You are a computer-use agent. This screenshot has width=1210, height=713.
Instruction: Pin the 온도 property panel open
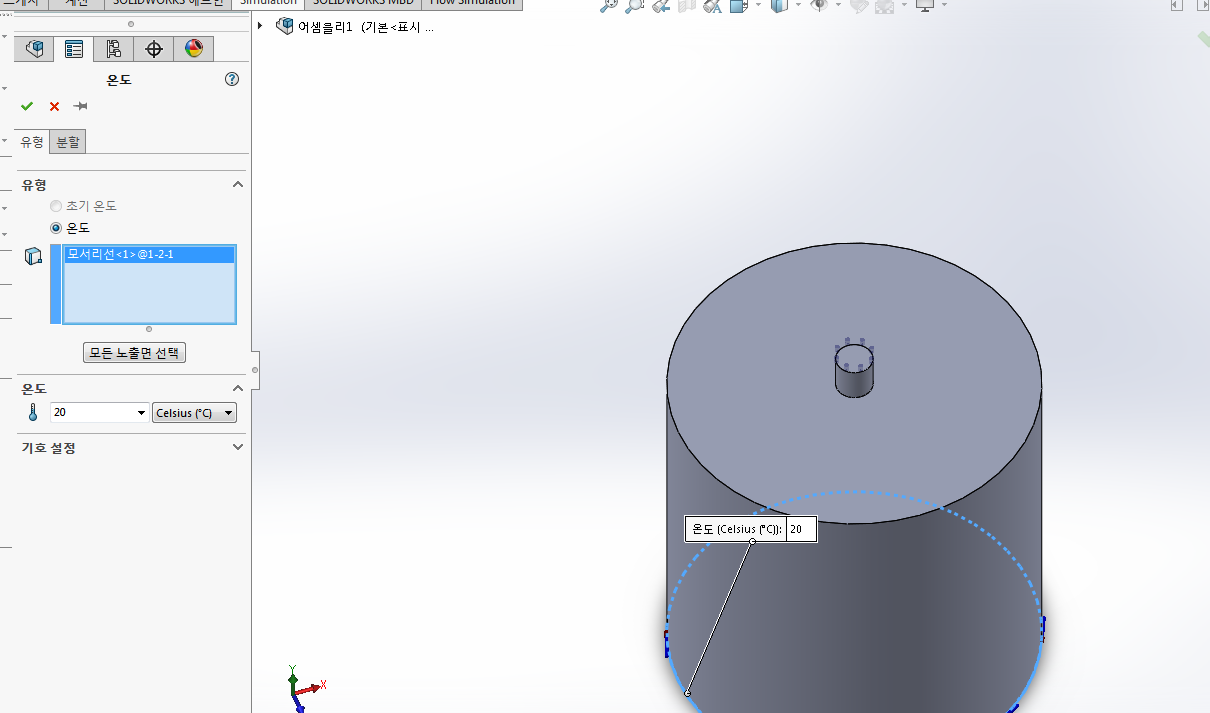tap(81, 106)
